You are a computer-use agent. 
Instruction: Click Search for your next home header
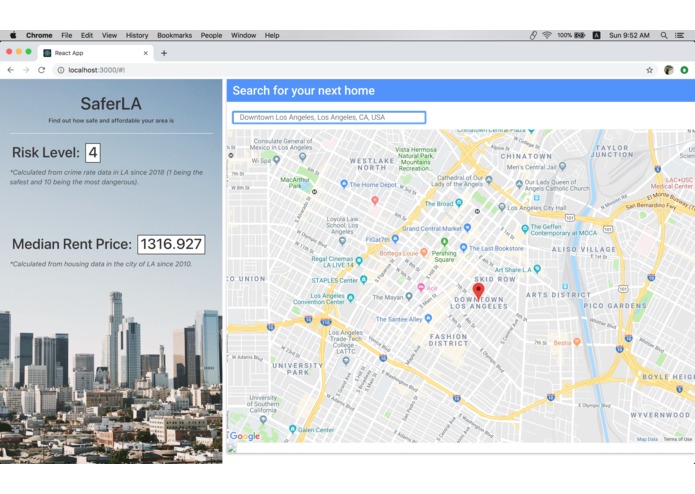point(304,91)
